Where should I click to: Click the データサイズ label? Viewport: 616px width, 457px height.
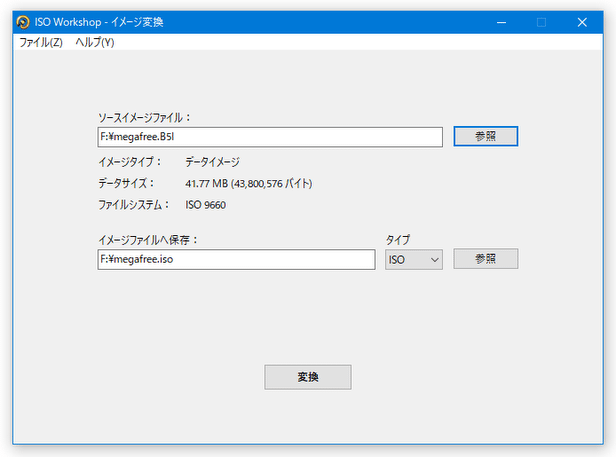click(x=127, y=184)
